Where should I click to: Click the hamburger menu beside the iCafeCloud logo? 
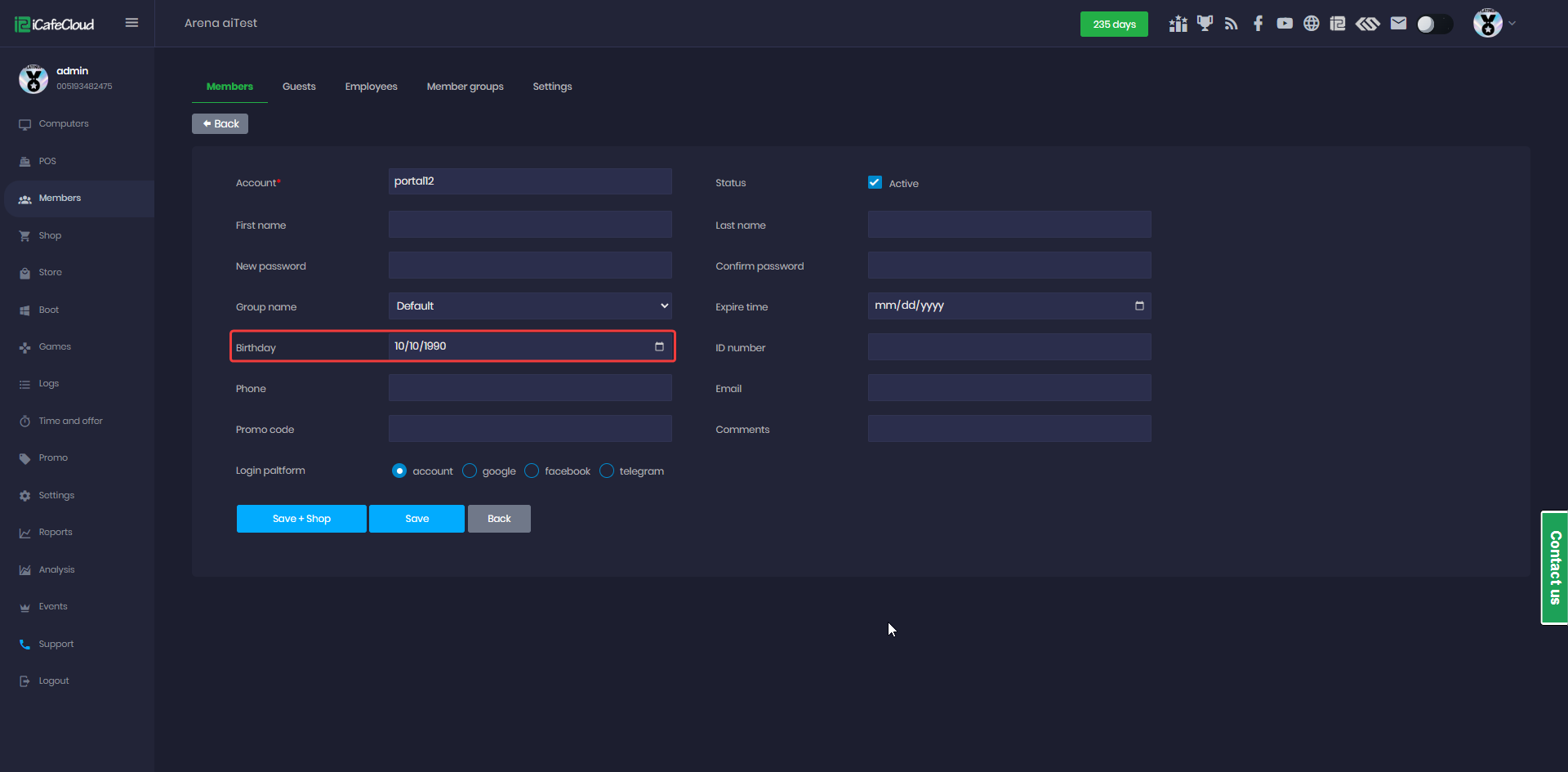click(131, 23)
